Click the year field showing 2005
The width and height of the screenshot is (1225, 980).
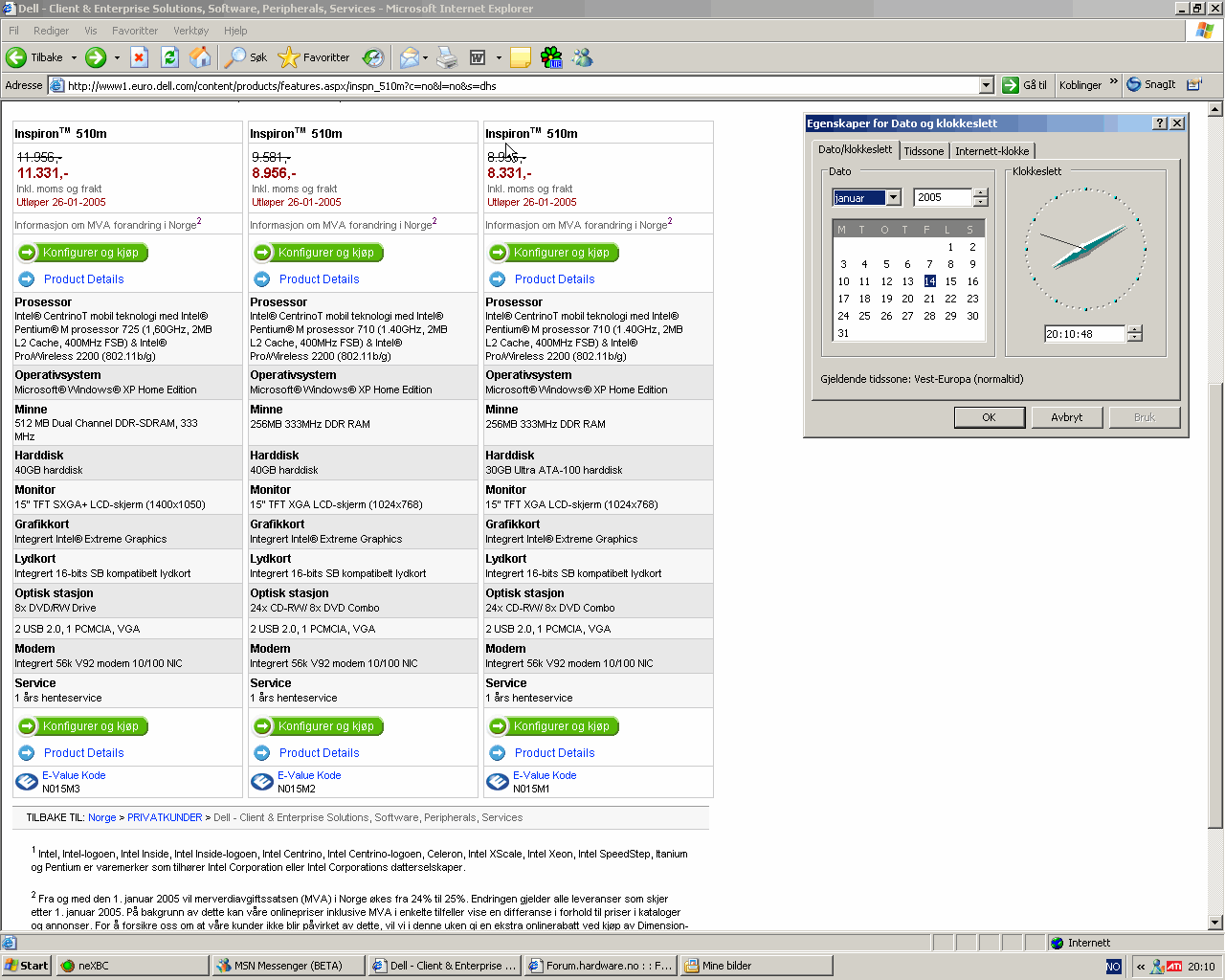tap(943, 197)
